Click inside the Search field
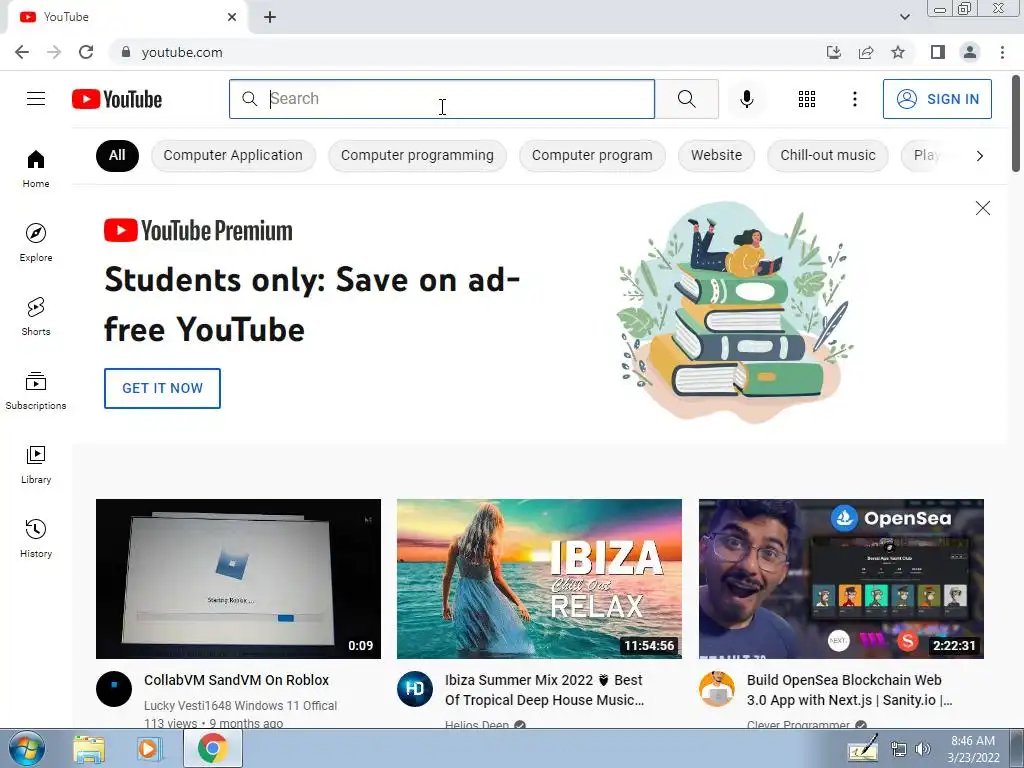Viewport: 1024px width, 768px height. click(442, 99)
